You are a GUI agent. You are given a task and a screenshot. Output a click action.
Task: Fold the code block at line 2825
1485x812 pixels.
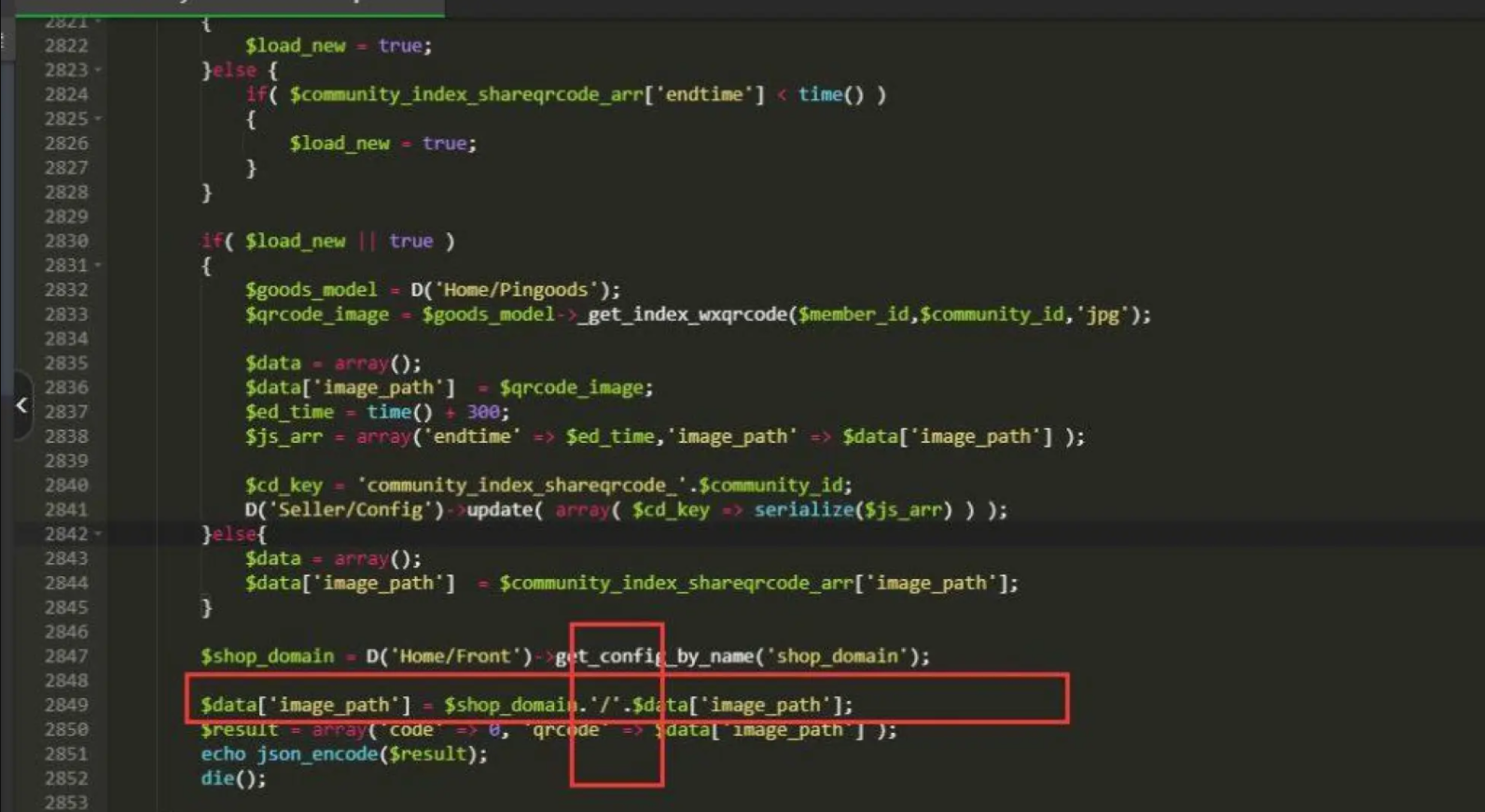click(x=98, y=119)
